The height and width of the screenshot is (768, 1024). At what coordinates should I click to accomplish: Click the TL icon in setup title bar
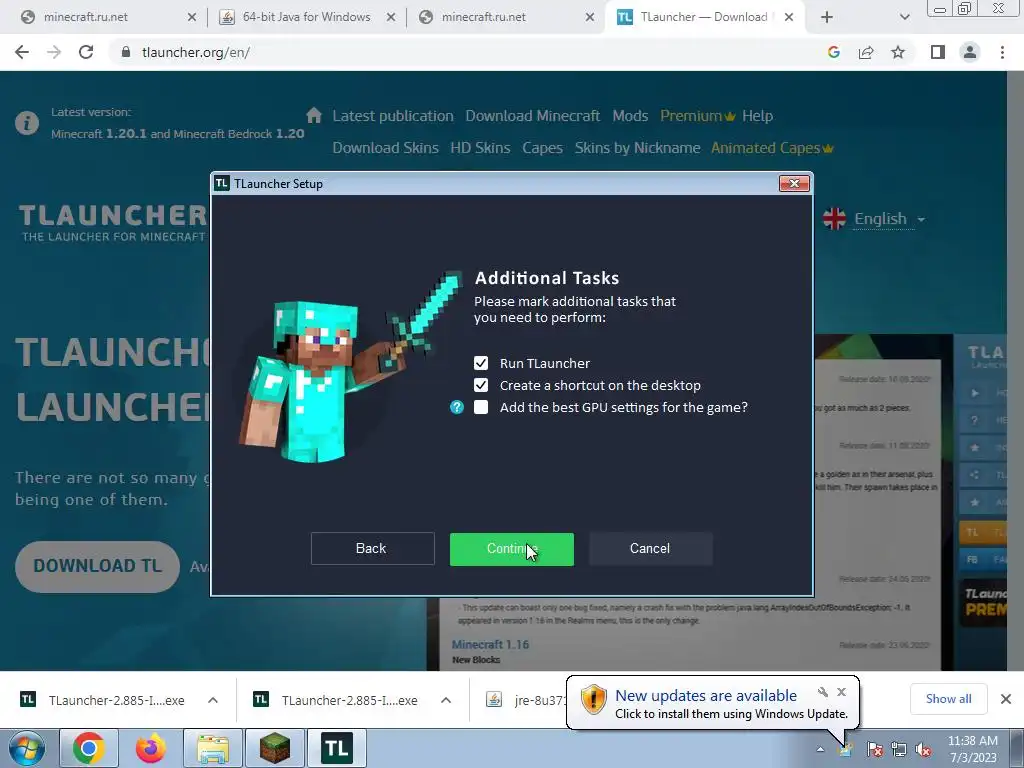coord(222,184)
